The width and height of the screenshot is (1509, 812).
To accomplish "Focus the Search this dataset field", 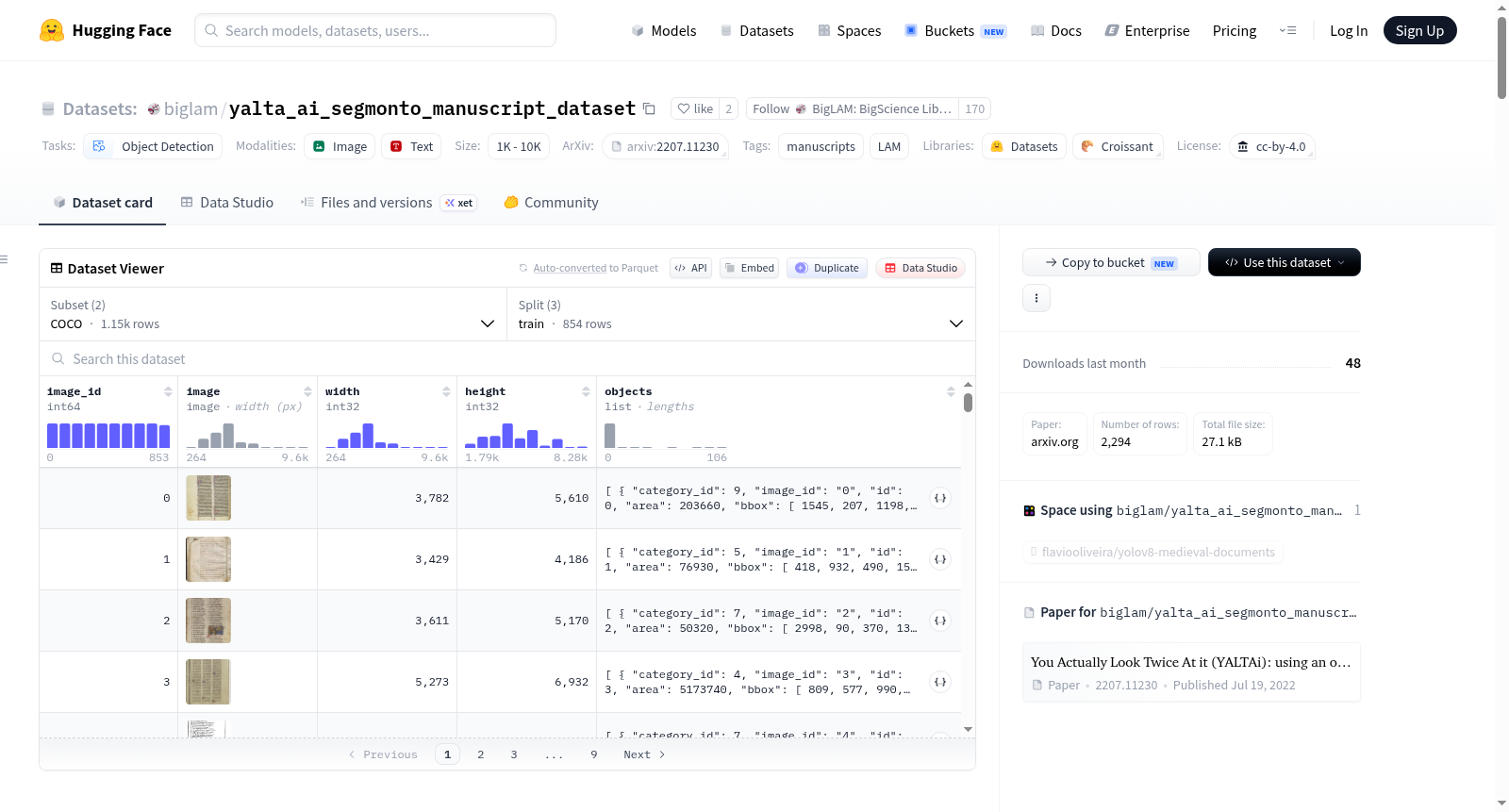I will pyautogui.click(x=507, y=359).
